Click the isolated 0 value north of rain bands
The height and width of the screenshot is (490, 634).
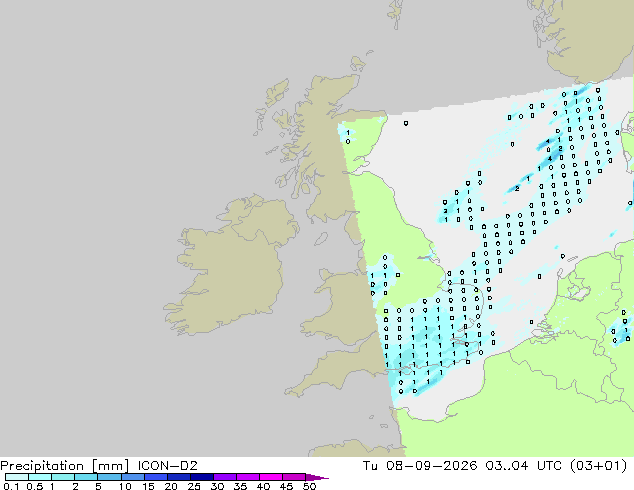[406, 123]
